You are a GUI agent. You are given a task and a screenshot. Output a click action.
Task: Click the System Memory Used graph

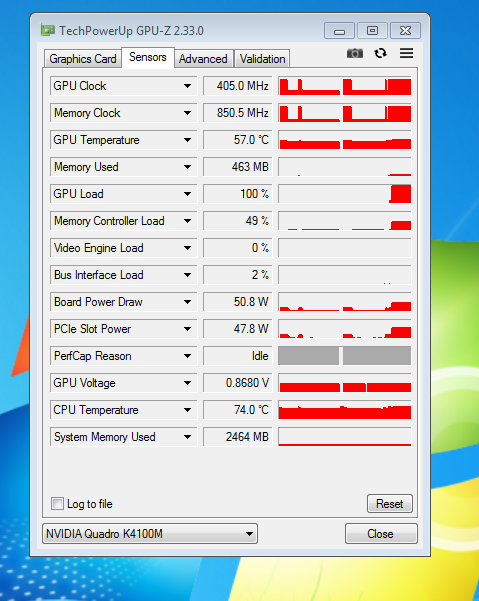(x=345, y=437)
